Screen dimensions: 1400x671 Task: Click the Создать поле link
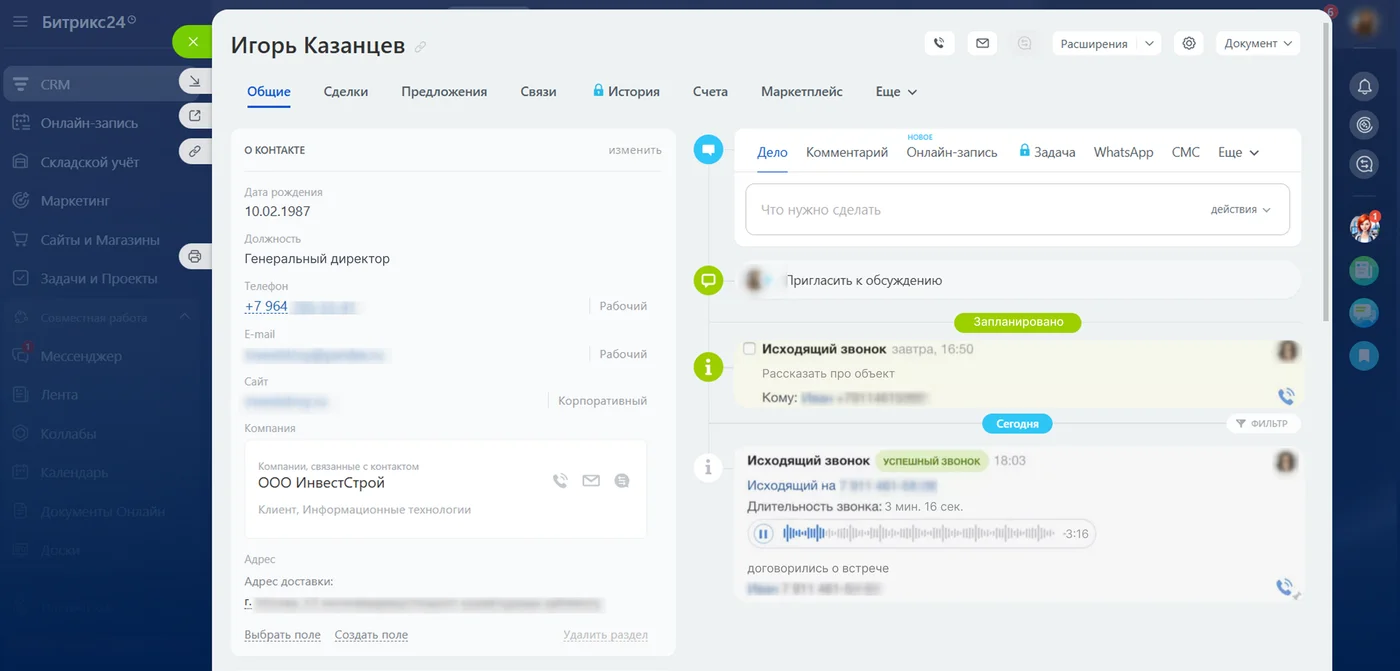[x=371, y=635]
